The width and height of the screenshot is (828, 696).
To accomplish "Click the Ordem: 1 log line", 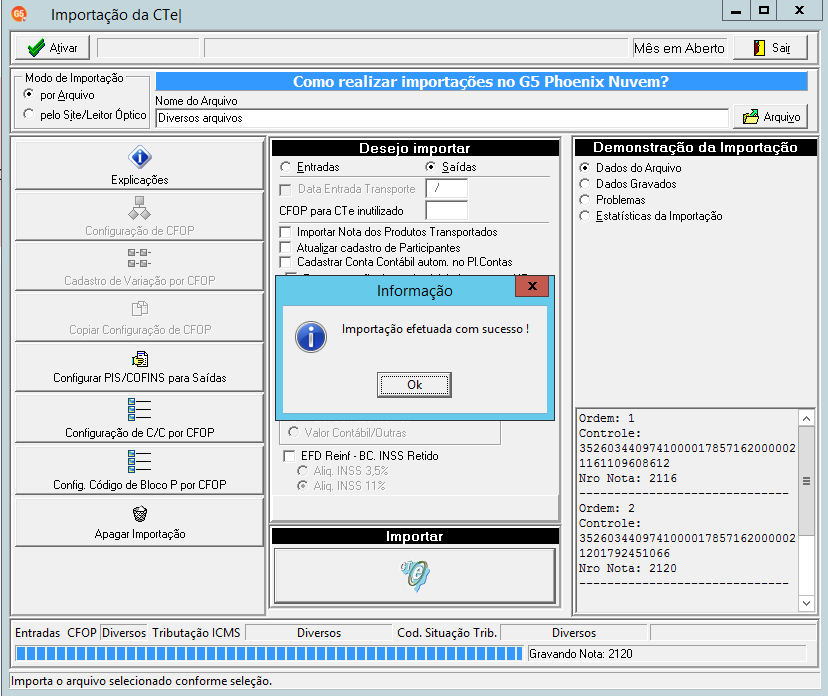I will tap(606, 418).
